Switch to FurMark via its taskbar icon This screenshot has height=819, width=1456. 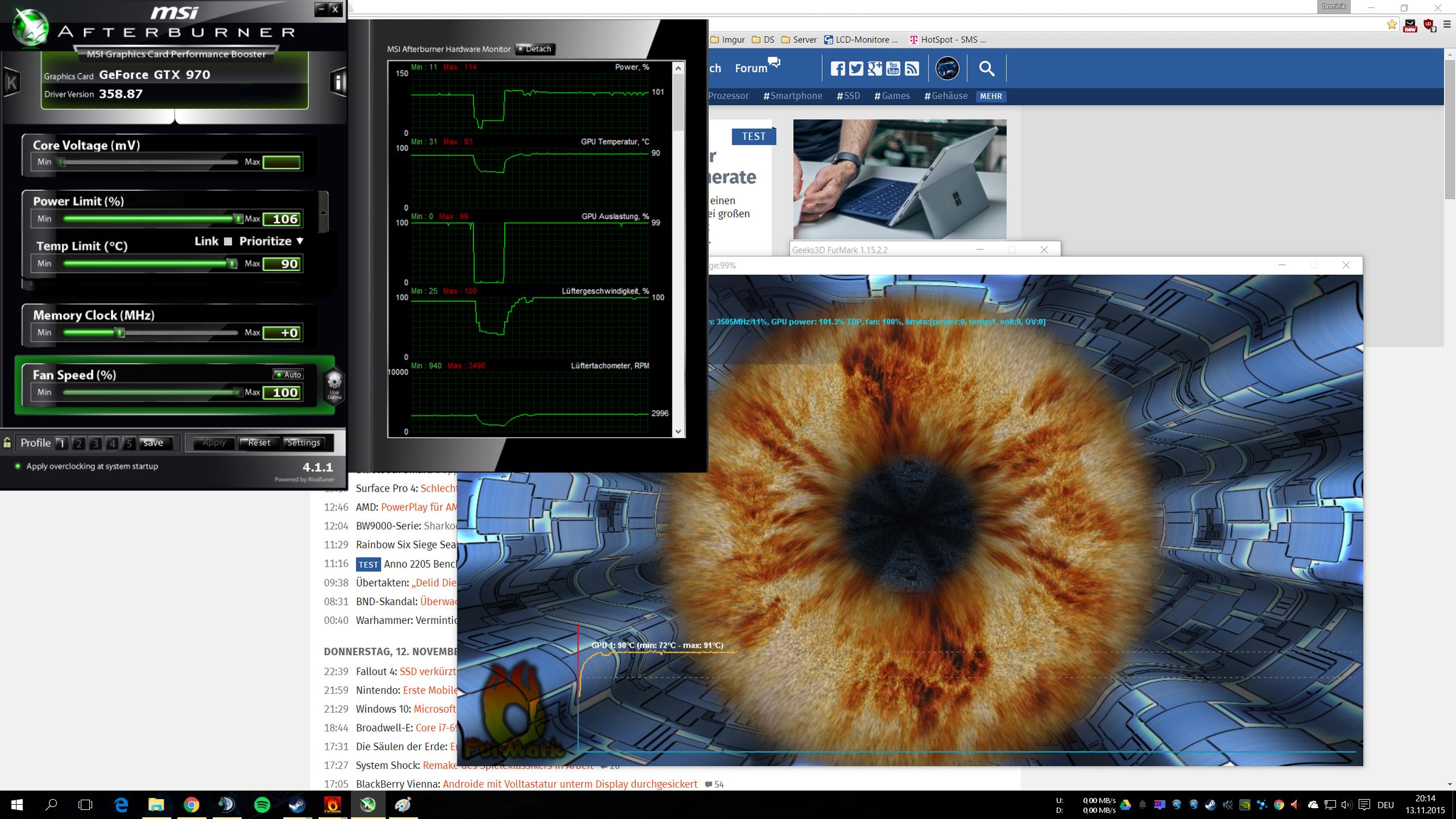[x=332, y=805]
